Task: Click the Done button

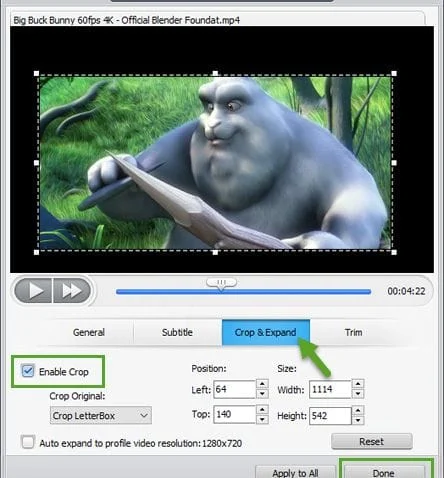Action: point(384,473)
